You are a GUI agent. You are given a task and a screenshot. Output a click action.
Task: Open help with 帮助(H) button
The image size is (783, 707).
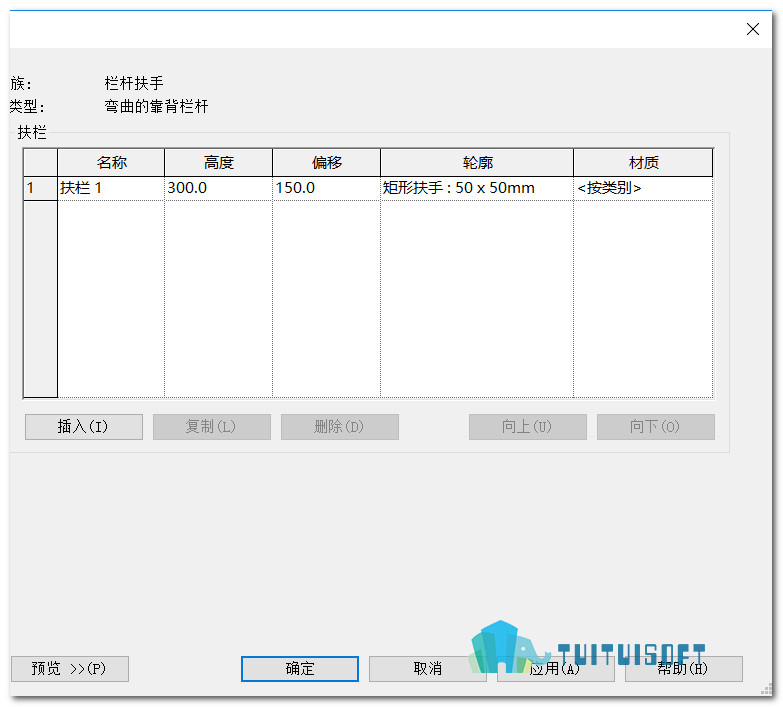pos(684,669)
